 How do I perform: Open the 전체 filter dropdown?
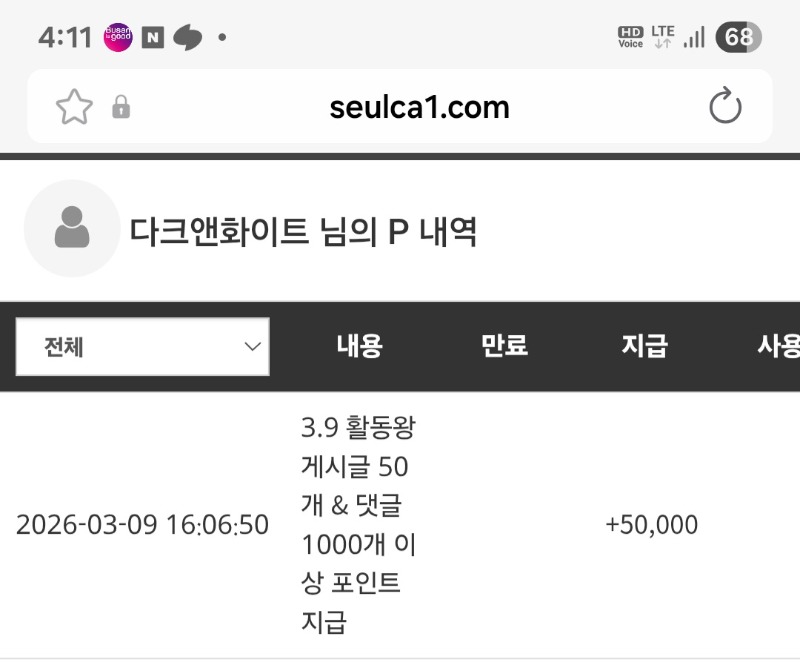143,347
